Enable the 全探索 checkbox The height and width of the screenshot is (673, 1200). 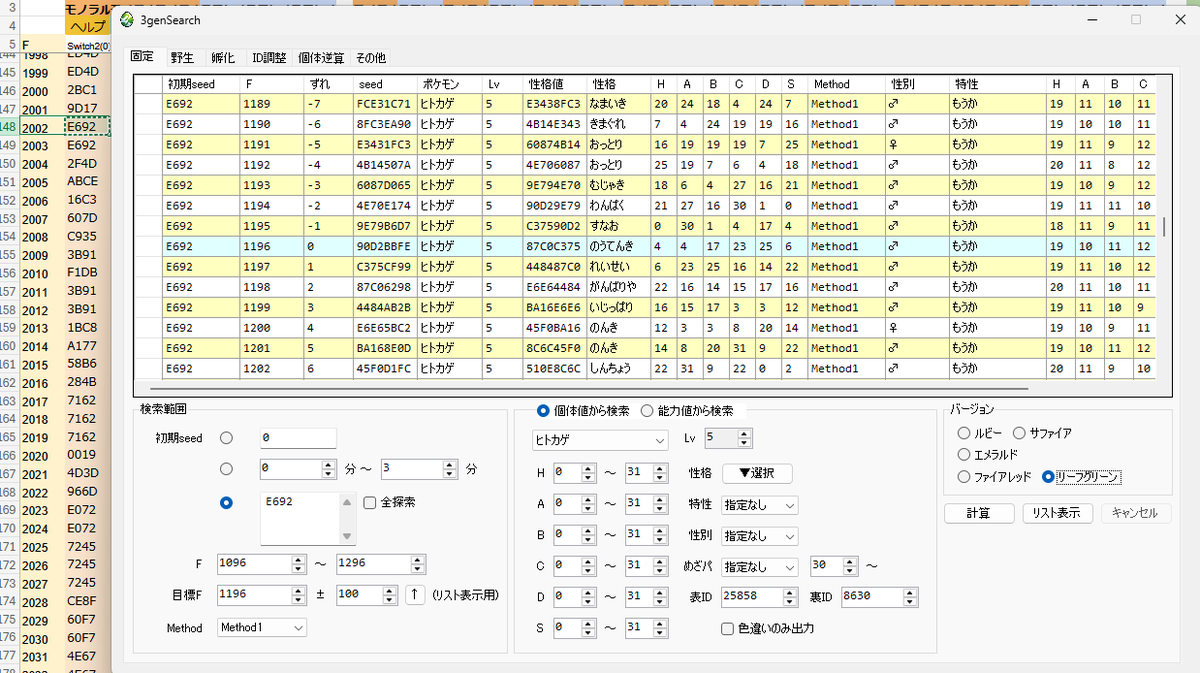[369, 502]
